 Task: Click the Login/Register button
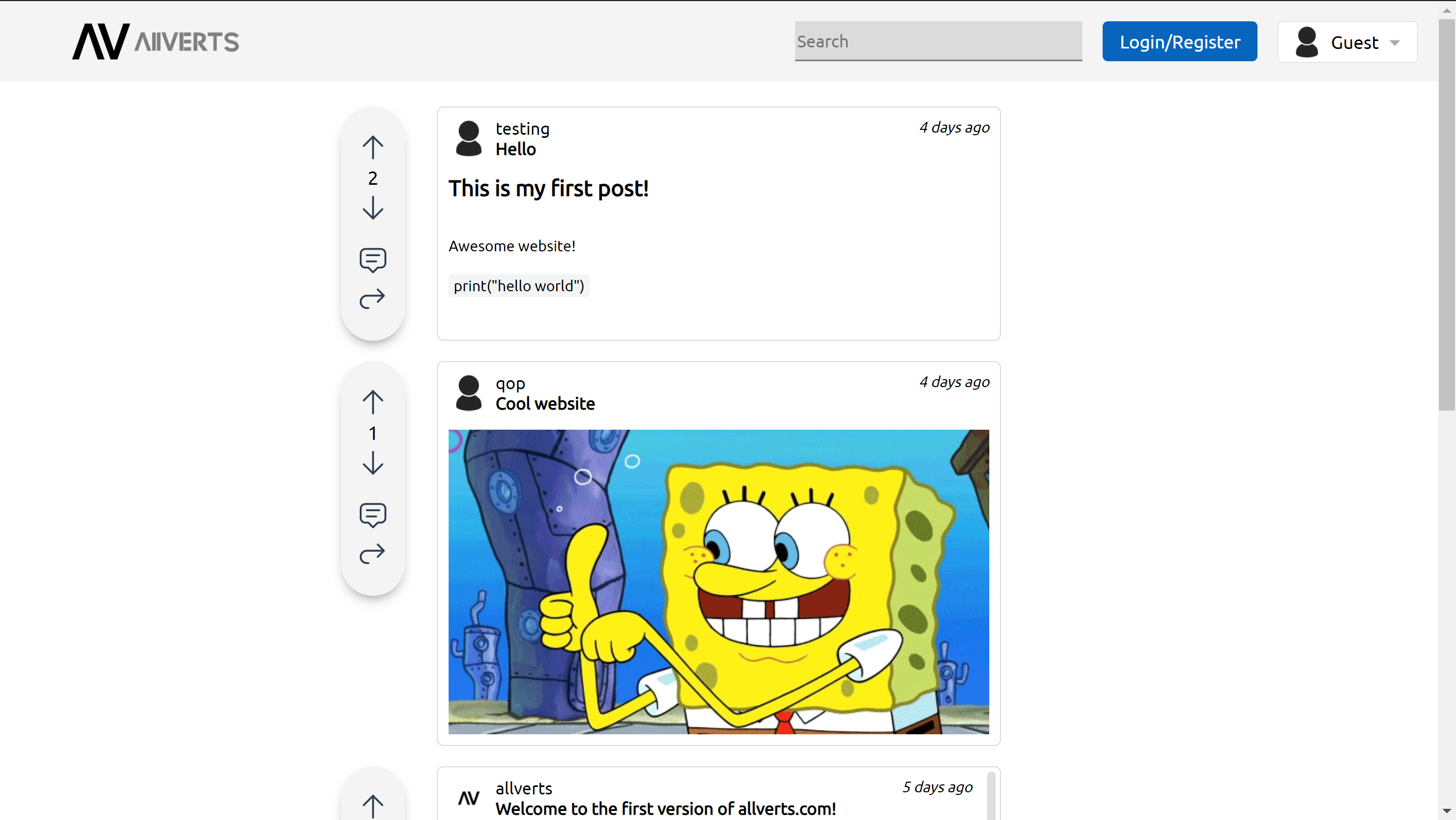pyautogui.click(x=1179, y=42)
